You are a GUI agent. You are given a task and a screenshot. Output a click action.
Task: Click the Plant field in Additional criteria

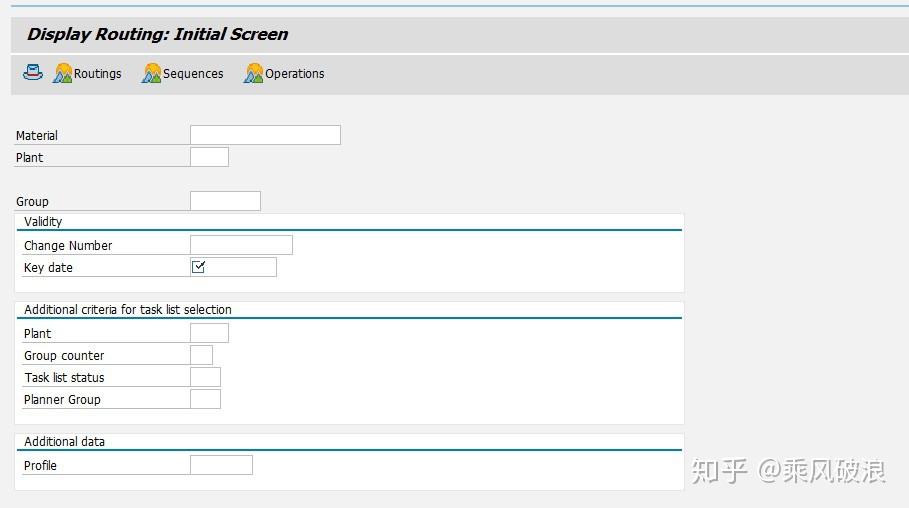(x=209, y=333)
